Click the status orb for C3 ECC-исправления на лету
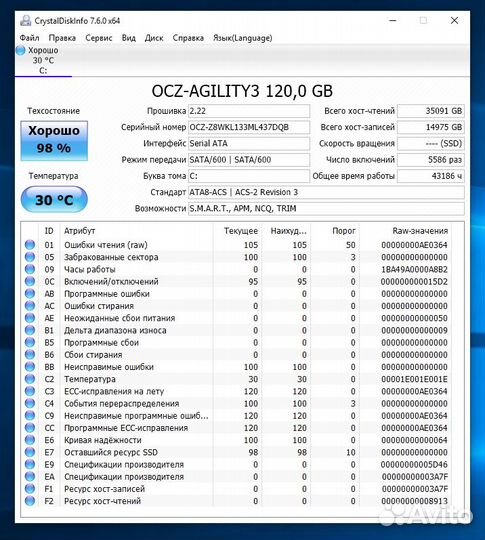The height and width of the screenshot is (540, 485). (30, 391)
